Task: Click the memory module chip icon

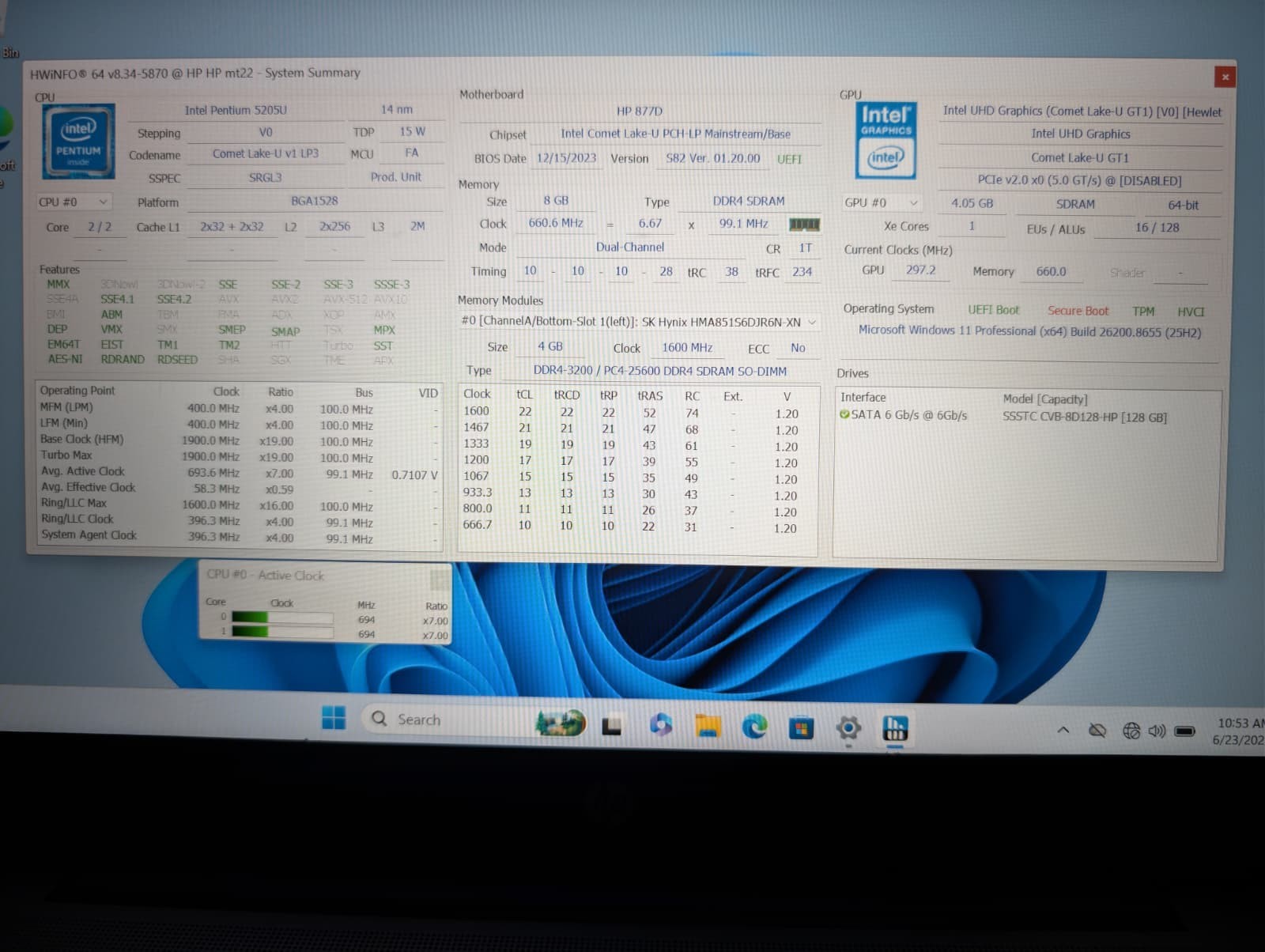Action: point(805,225)
